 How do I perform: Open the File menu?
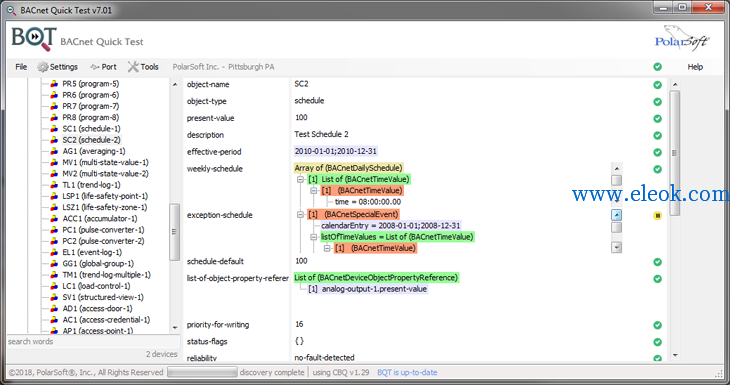point(21,67)
